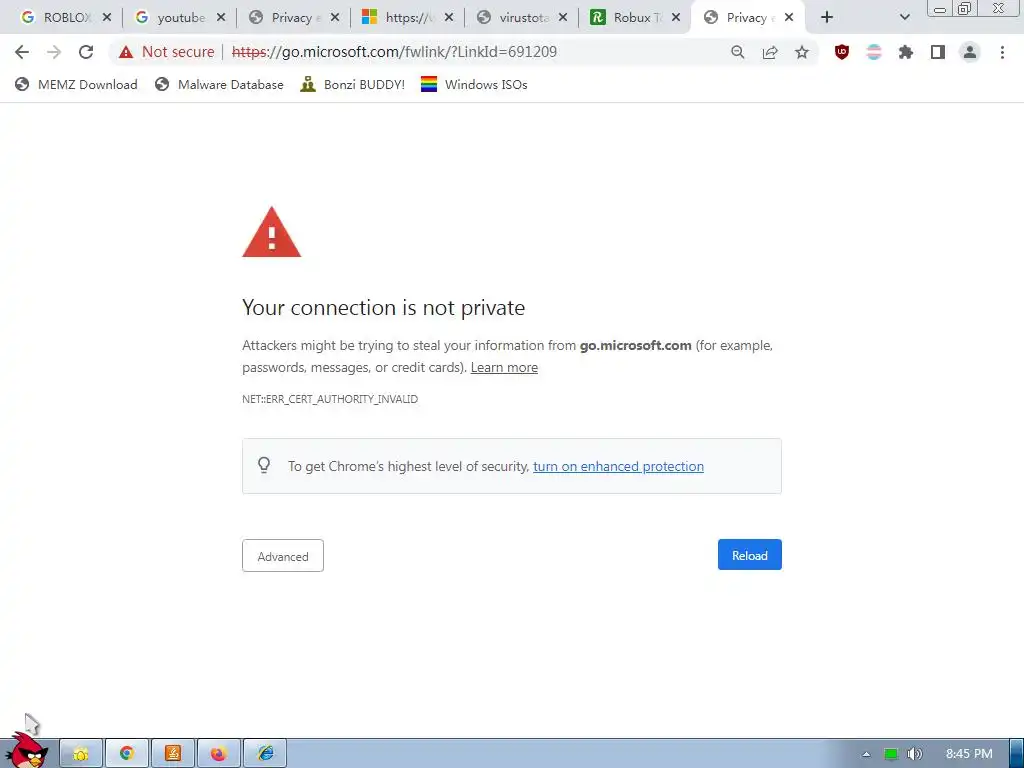Viewport: 1024px width, 768px height.
Task: Click turn on enhanced protection link
Action: coord(618,466)
